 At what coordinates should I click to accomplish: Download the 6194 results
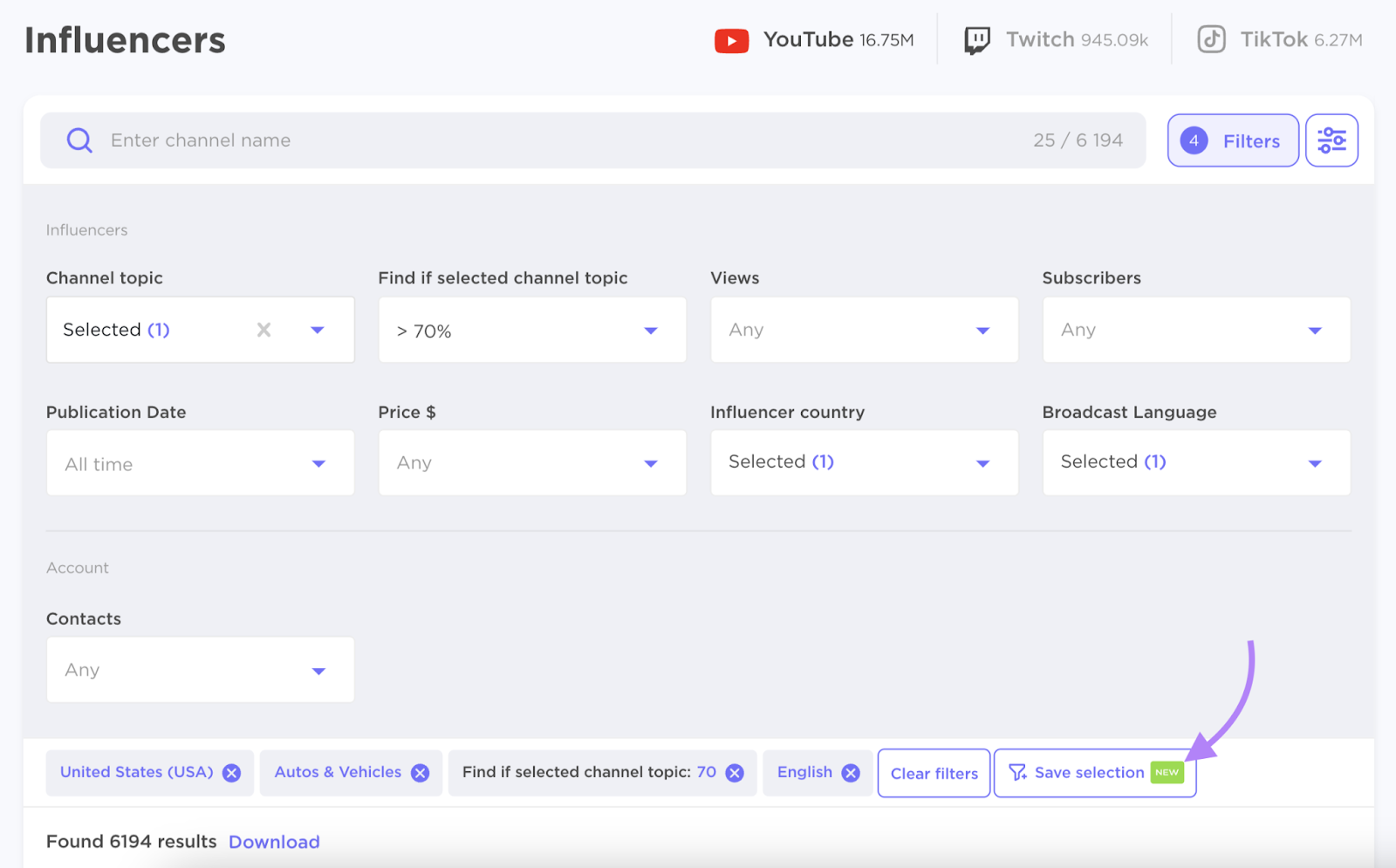[273, 841]
